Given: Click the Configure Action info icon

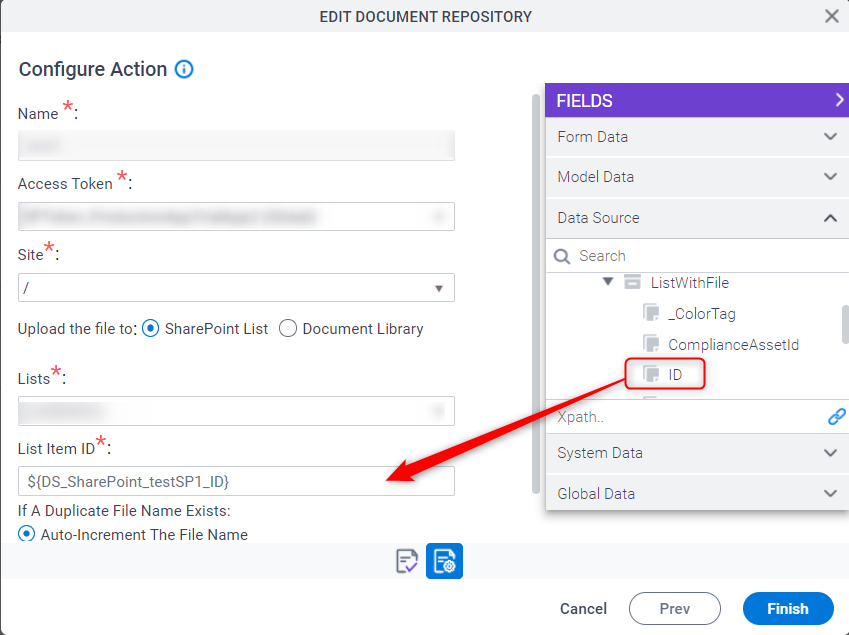Looking at the screenshot, I should 184,69.
